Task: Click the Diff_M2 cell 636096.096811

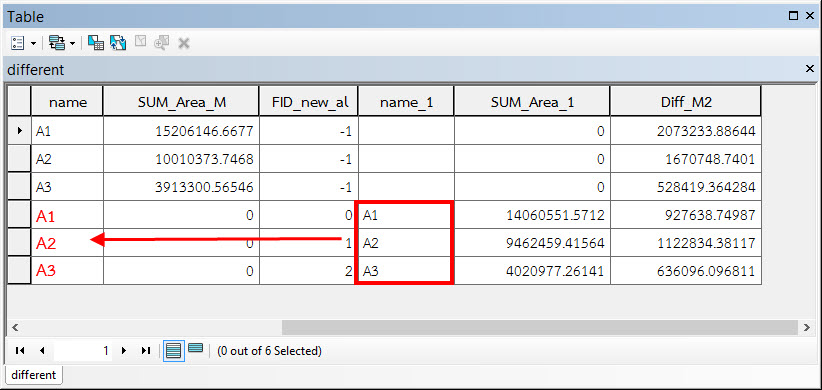Action: pyautogui.click(x=686, y=271)
